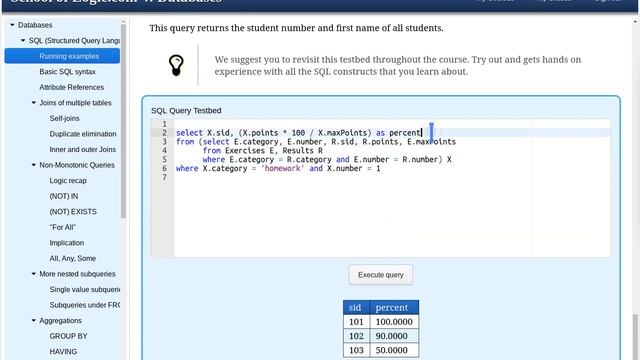Click line 6 where clause in editor
This screenshot has width=640, height=360.
coord(278,168)
